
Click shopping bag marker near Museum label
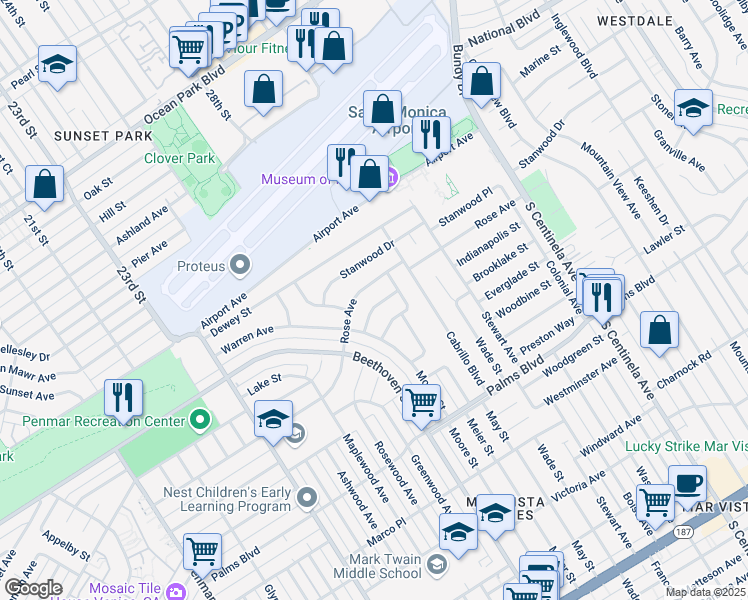[369, 175]
